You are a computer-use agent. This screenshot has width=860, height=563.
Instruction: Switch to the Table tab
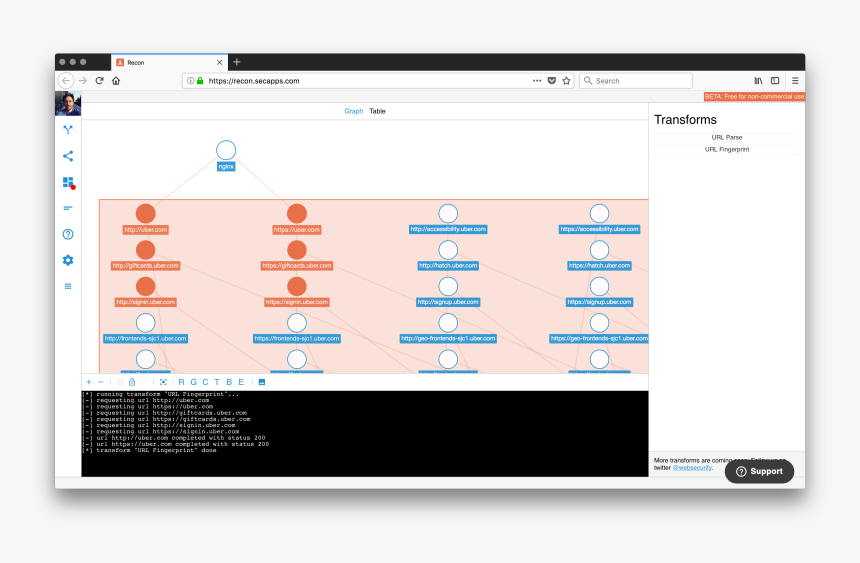tap(377, 111)
